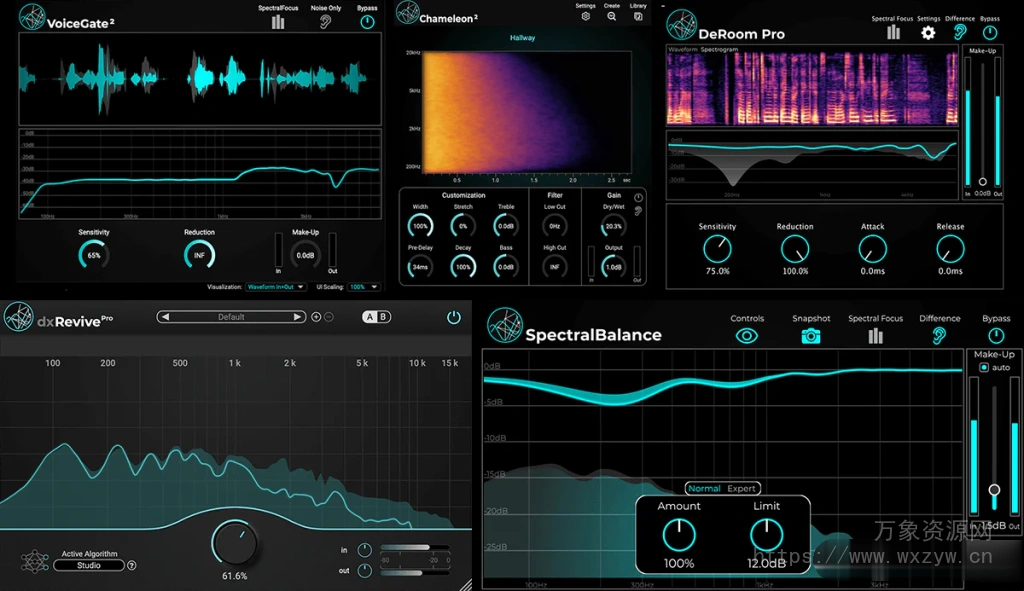Open the Library icon in Chameleon
Image resolution: width=1024 pixels, height=591 pixels.
pyautogui.click(x=639, y=16)
